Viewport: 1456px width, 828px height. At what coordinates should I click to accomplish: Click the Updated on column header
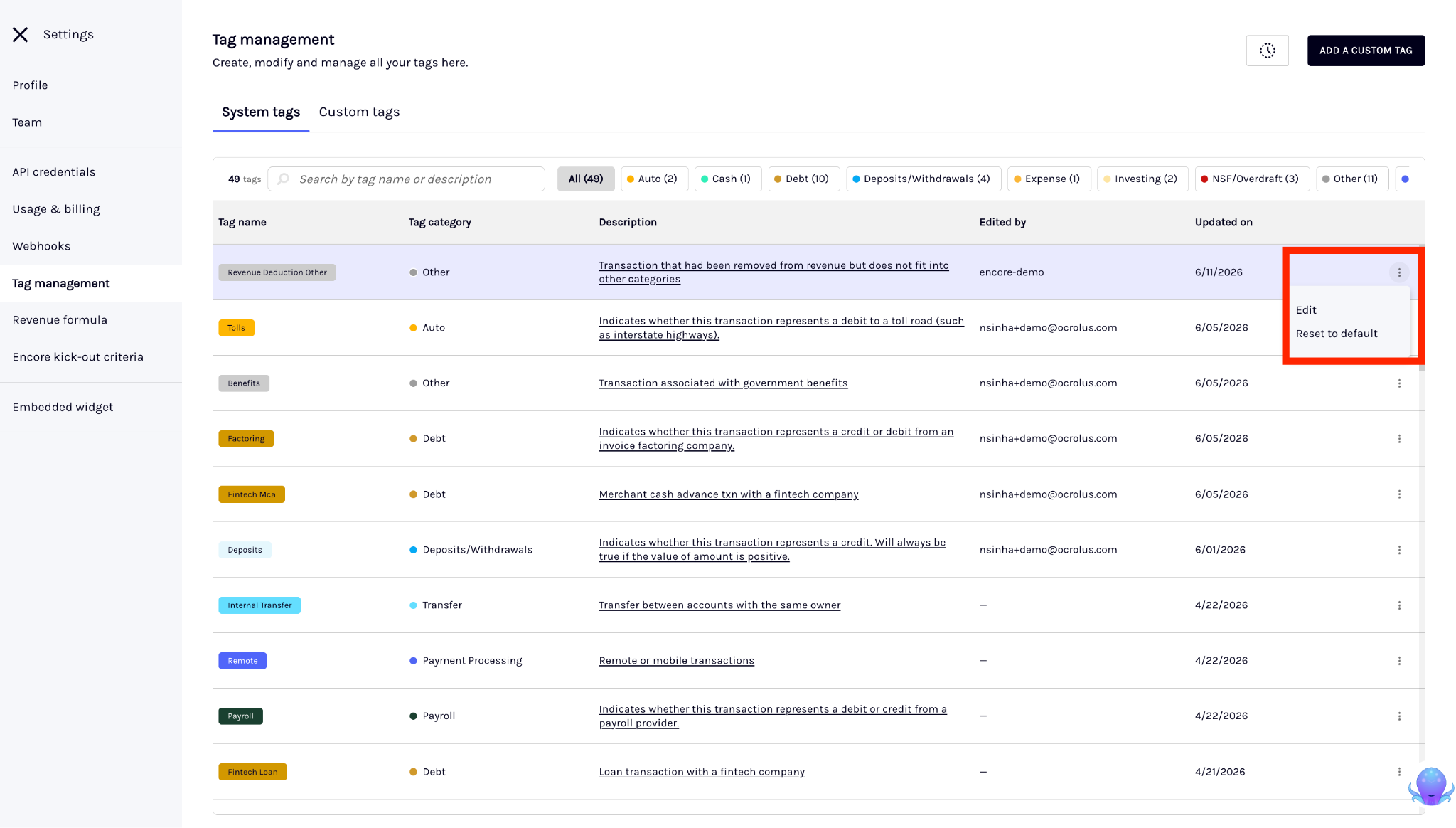tap(1224, 223)
